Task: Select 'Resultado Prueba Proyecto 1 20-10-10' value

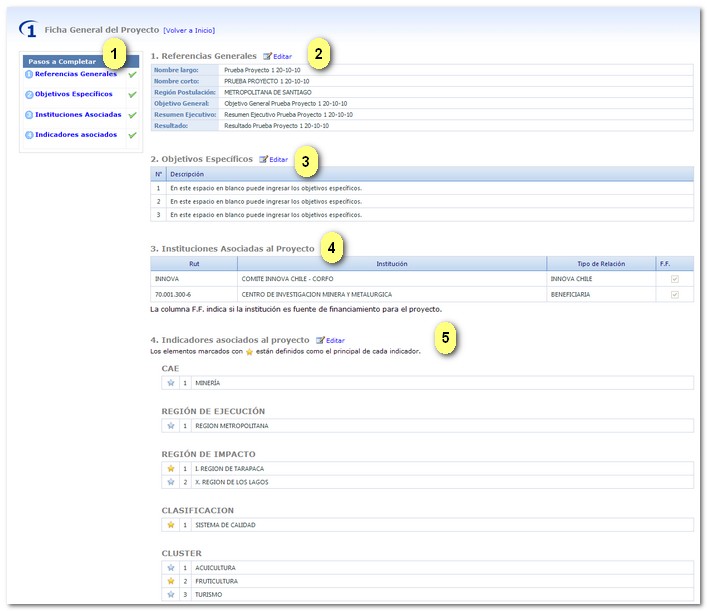Action: 276,126
